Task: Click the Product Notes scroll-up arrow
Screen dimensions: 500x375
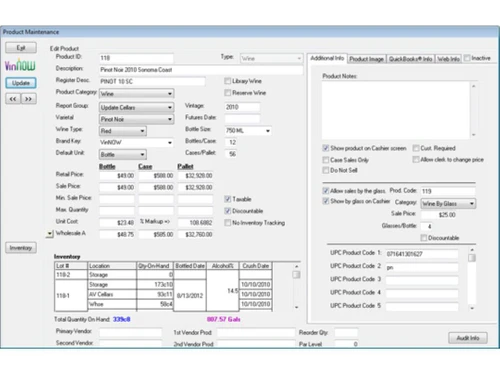Action: coord(473,86)
